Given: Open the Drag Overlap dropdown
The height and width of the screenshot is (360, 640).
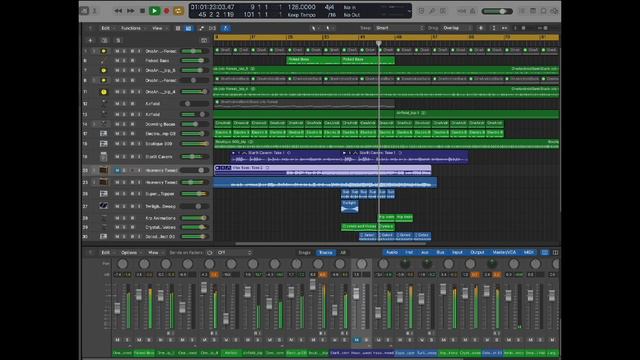Looking at the screenshot, I should [456, 28].
